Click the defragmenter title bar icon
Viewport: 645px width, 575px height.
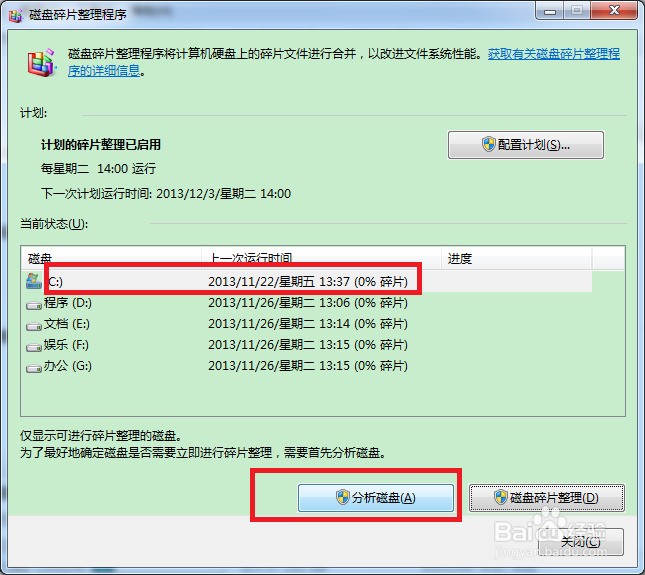pos(15,15)
